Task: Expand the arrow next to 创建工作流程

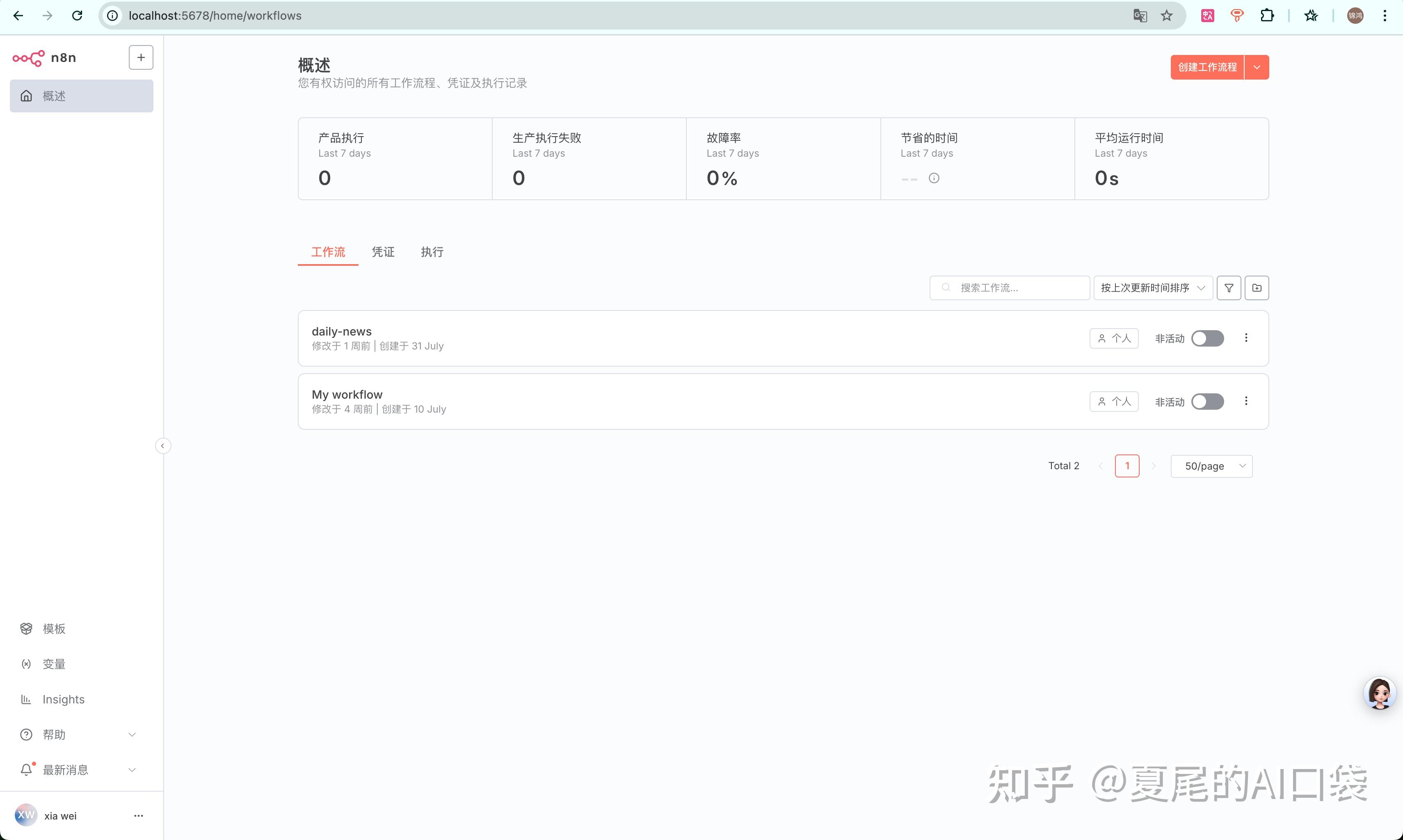Action: point(1257,67)
